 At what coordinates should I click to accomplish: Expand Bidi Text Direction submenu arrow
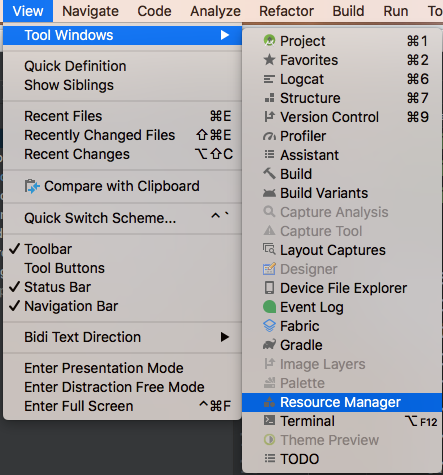(225, 337)
